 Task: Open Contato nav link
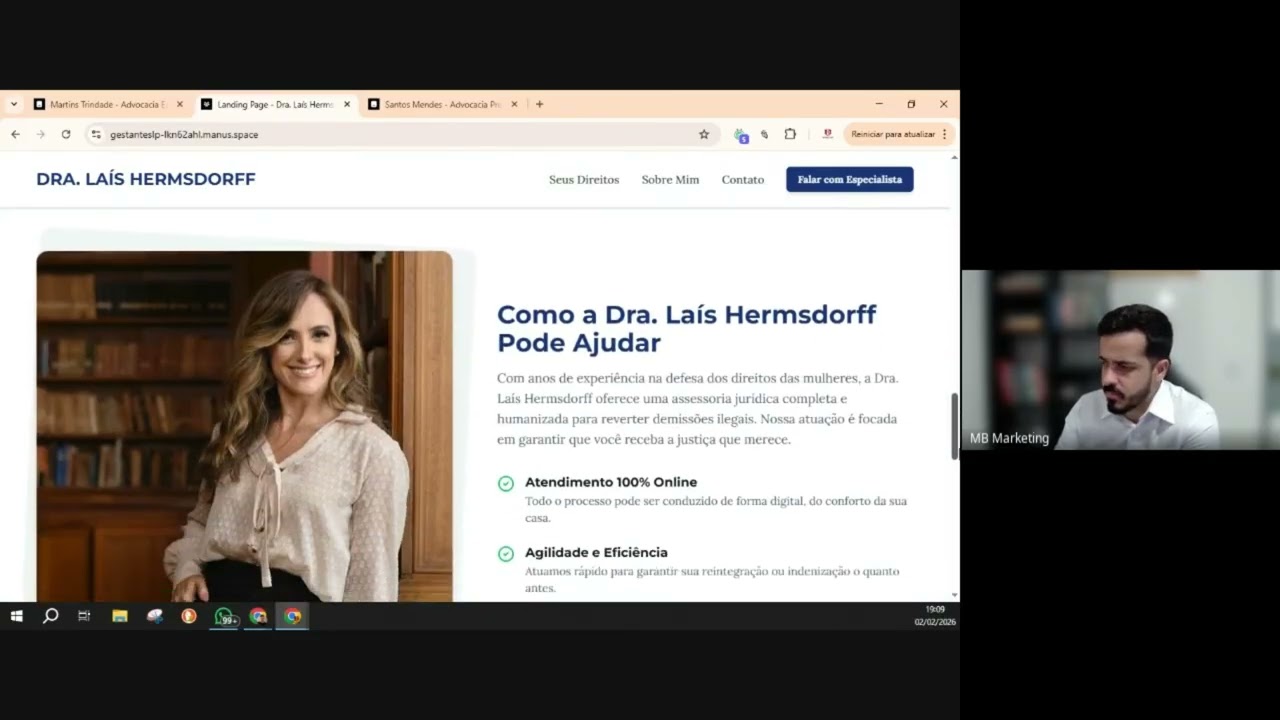[x=743, y=180]
